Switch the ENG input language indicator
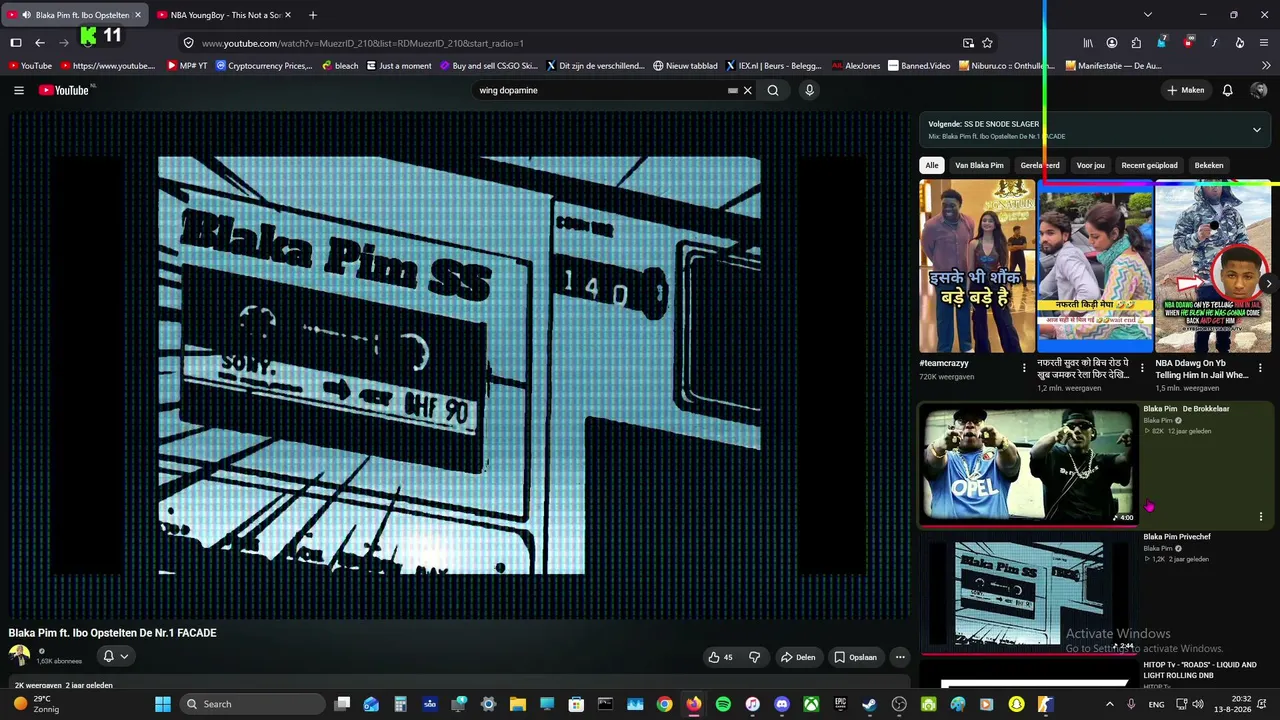 click(x=1156, y=704)
